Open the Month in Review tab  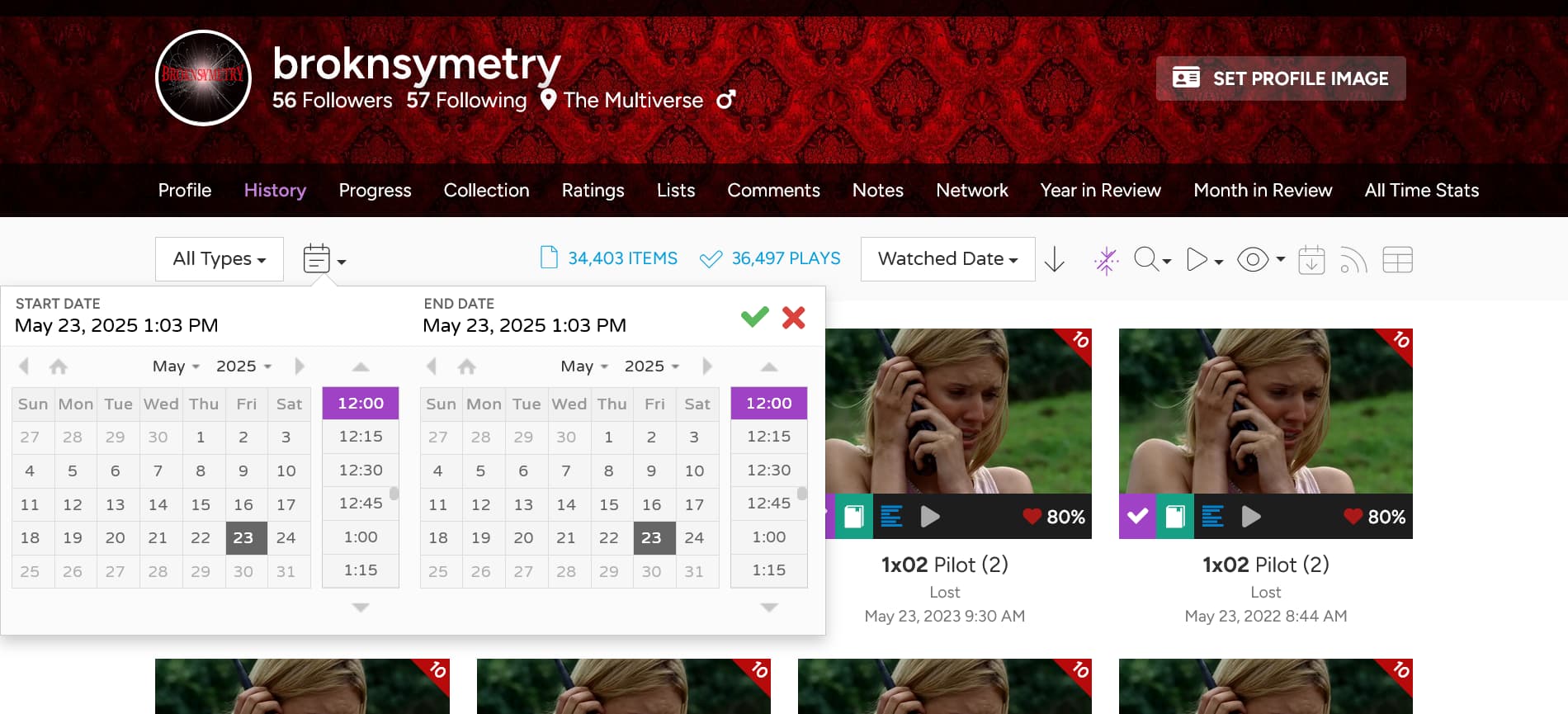[x=1263, y=190]
